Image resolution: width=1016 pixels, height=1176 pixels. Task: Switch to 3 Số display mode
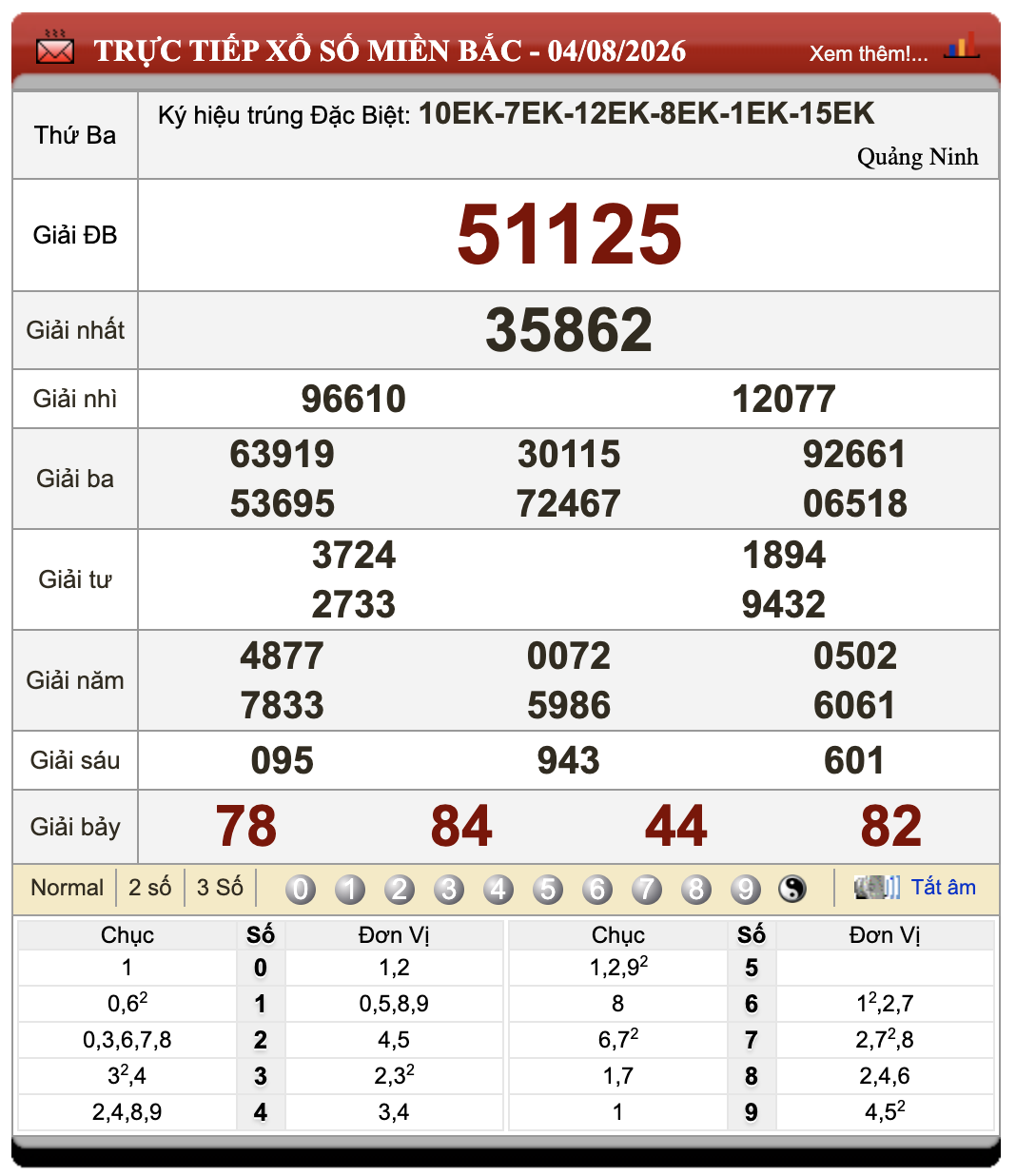pos(220,887)
